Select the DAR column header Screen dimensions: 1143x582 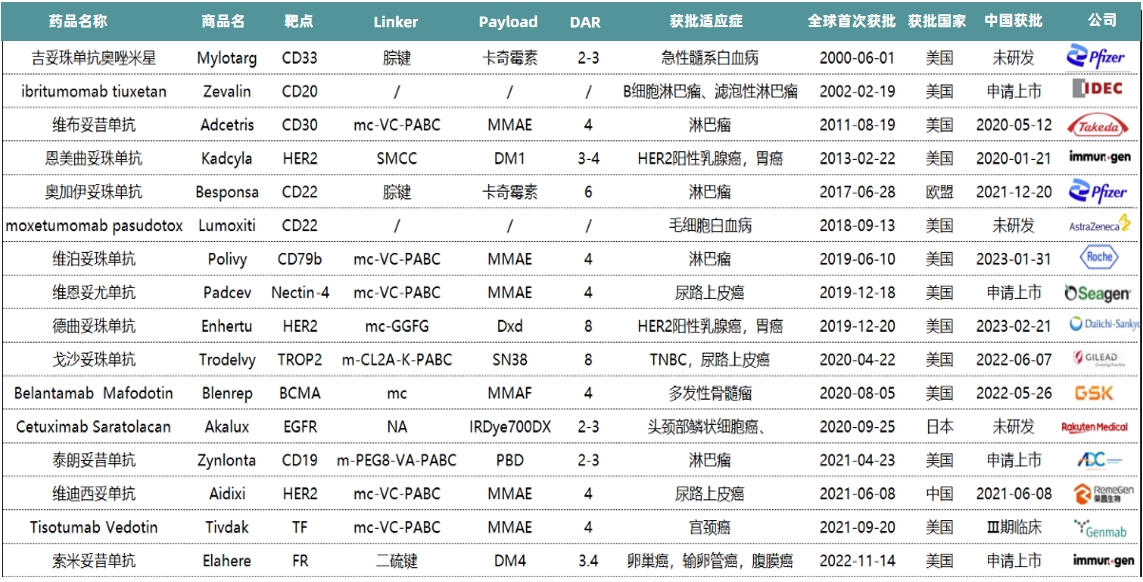tap(585, 21)
